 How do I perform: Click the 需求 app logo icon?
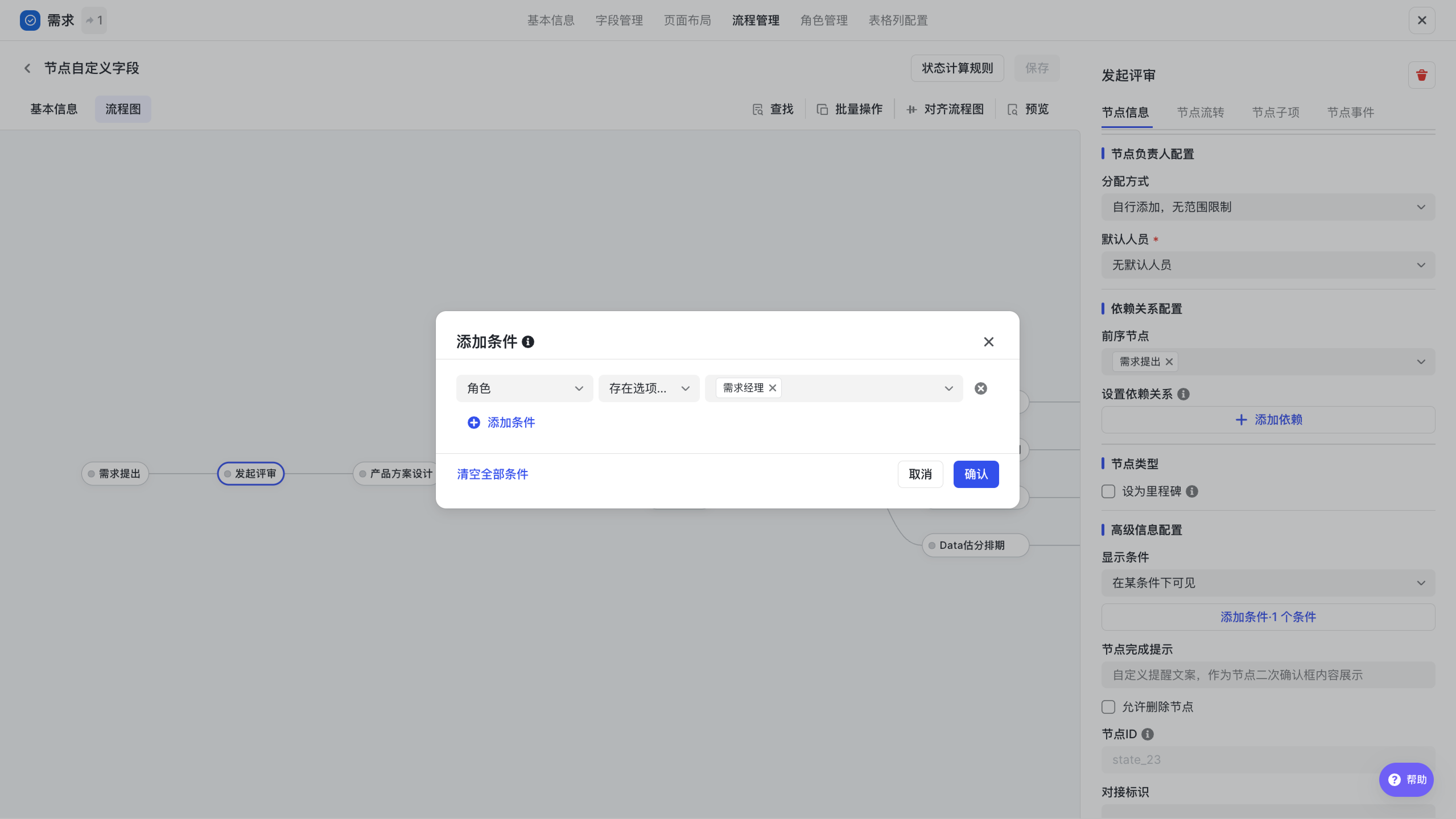[x=30, y=20]
